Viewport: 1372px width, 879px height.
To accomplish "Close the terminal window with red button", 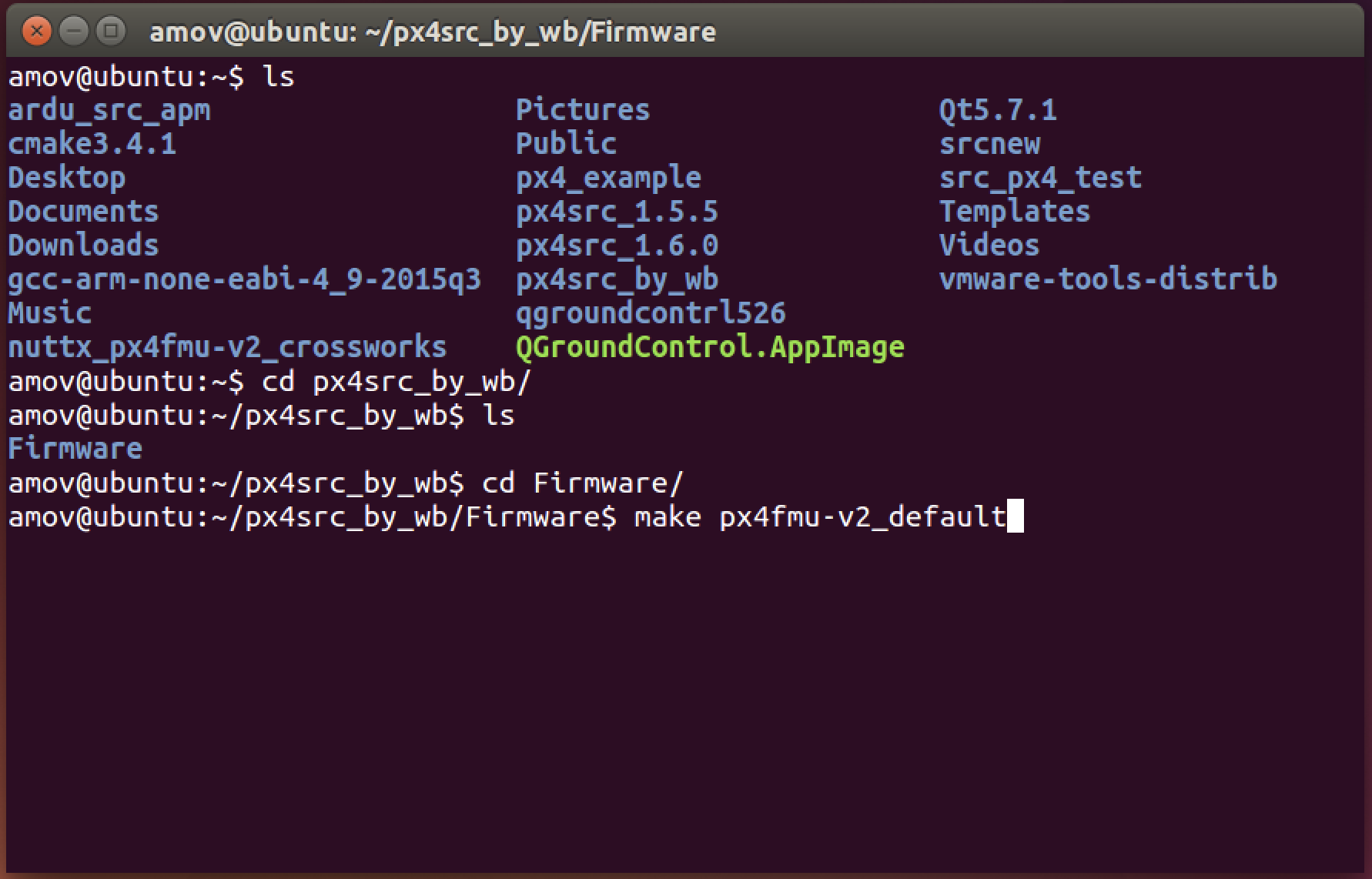I will (36, 32).
